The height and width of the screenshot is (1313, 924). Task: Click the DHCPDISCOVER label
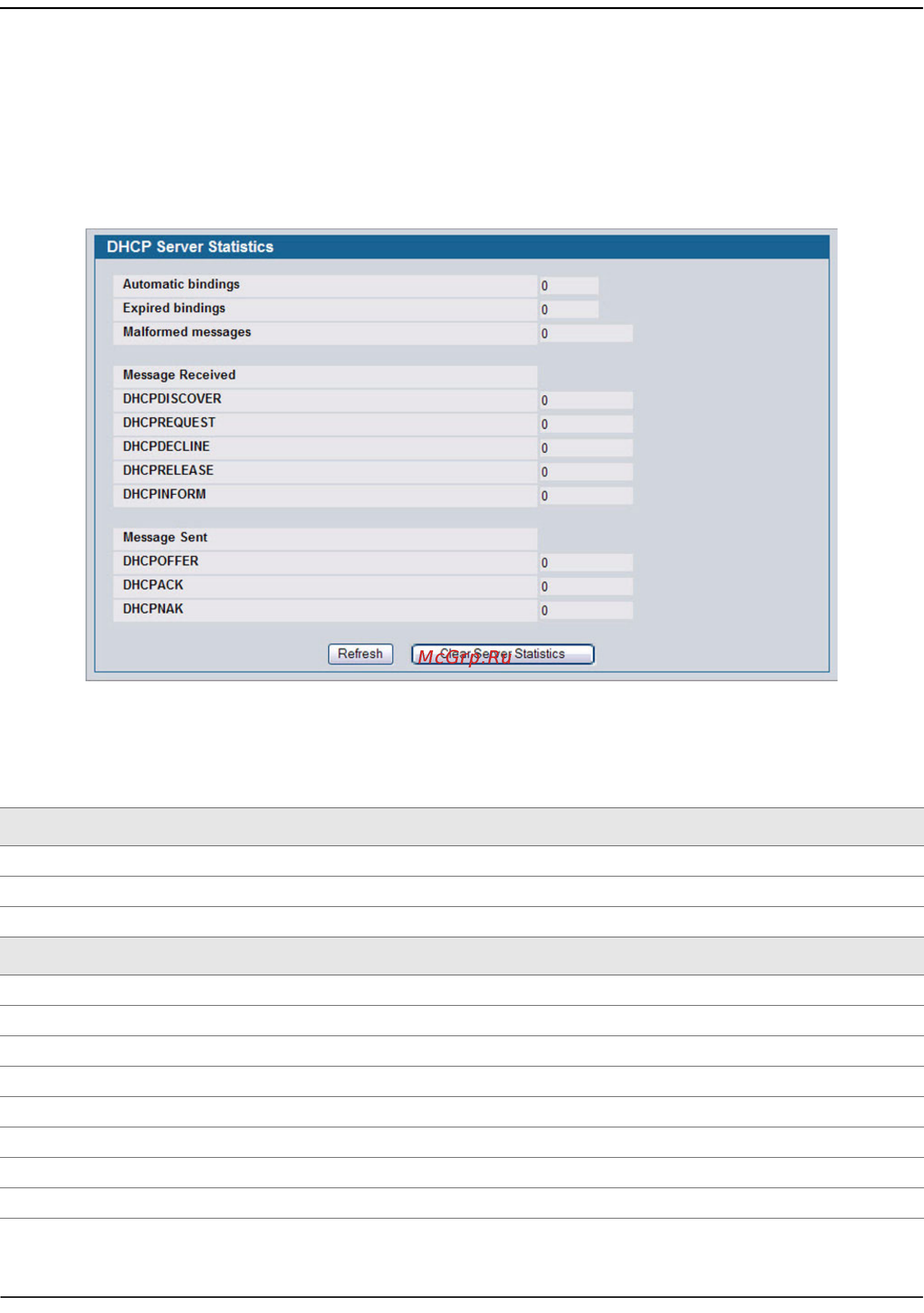pos(172,399)
